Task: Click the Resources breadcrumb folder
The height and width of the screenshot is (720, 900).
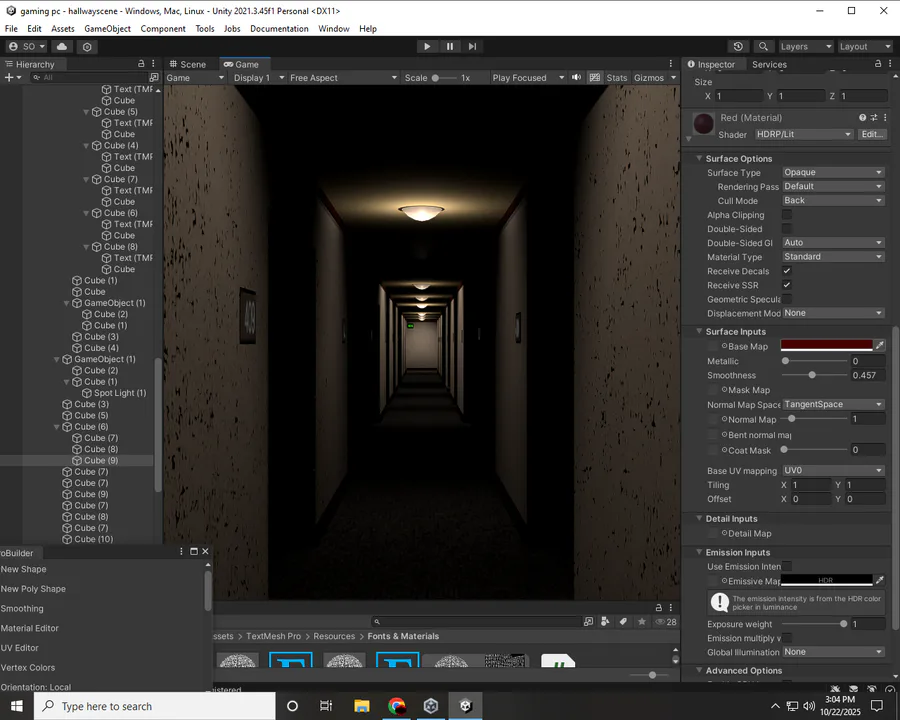Action: click(x=334, y=636)
